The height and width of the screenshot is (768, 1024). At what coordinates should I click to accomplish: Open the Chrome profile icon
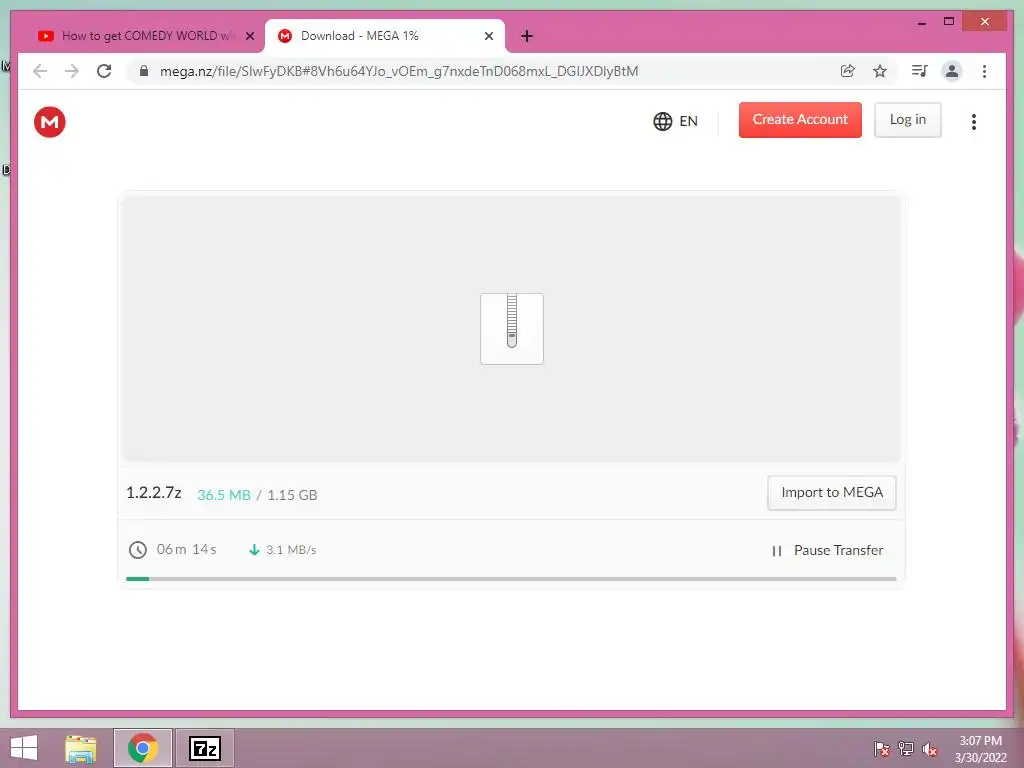952,71
